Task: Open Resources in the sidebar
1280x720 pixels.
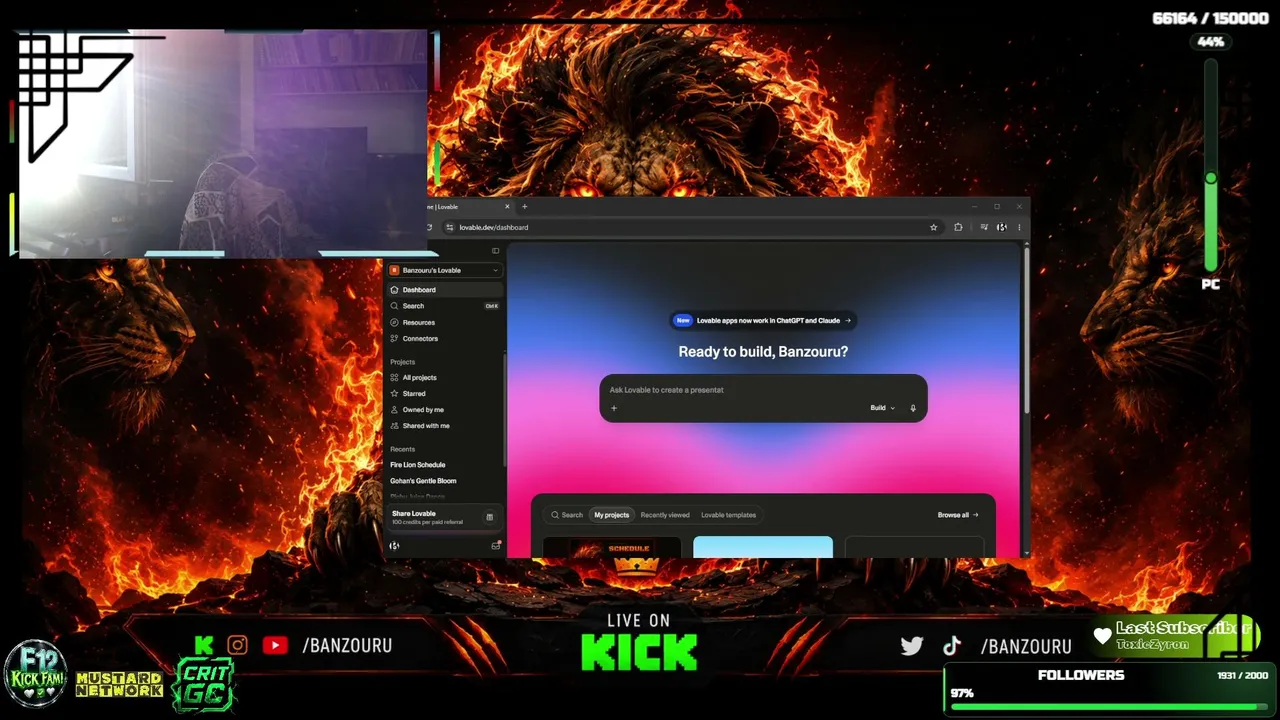Action: coord(445,322)
